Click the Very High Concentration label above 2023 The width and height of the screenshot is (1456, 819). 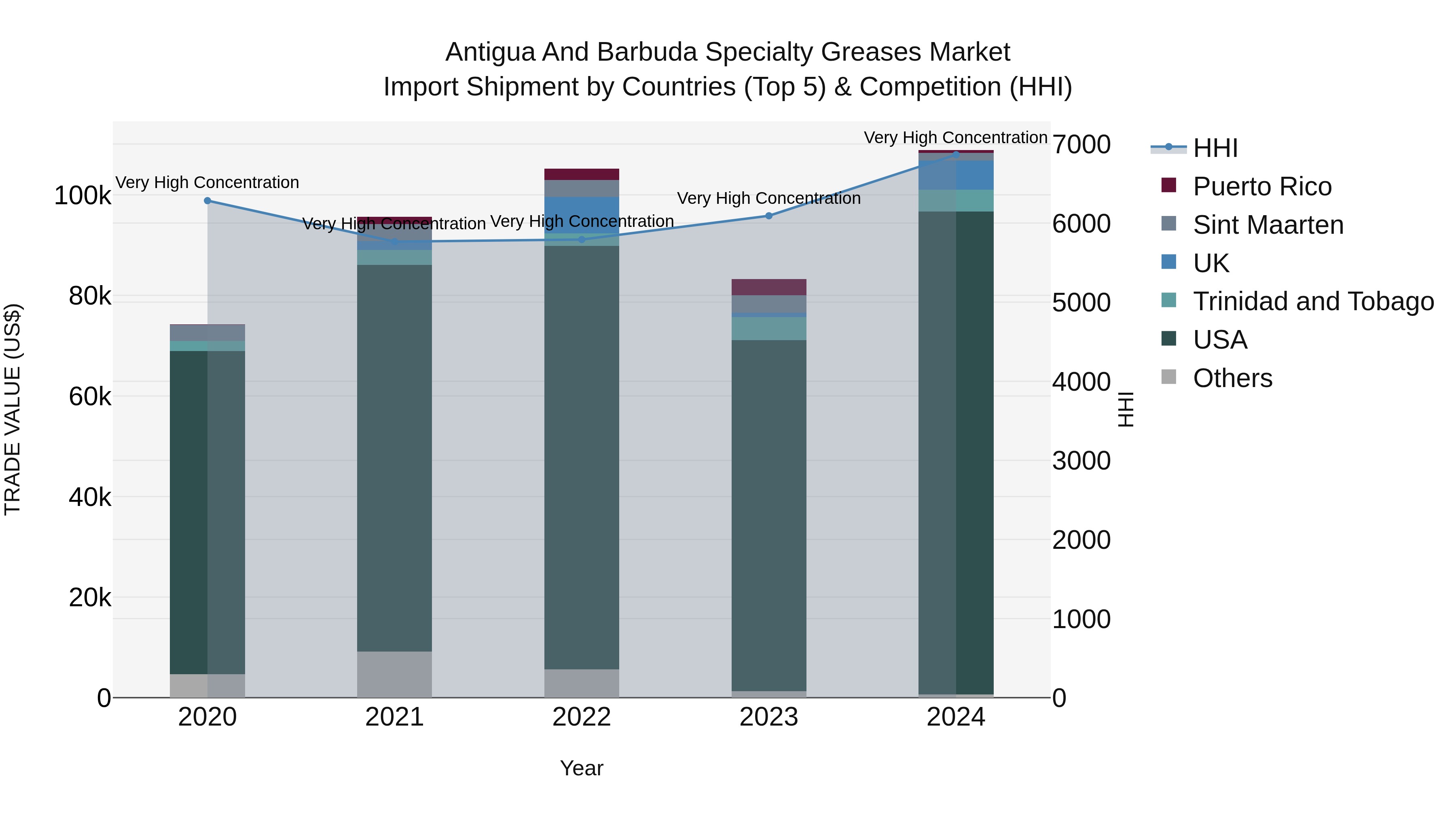tap(769, 199)
